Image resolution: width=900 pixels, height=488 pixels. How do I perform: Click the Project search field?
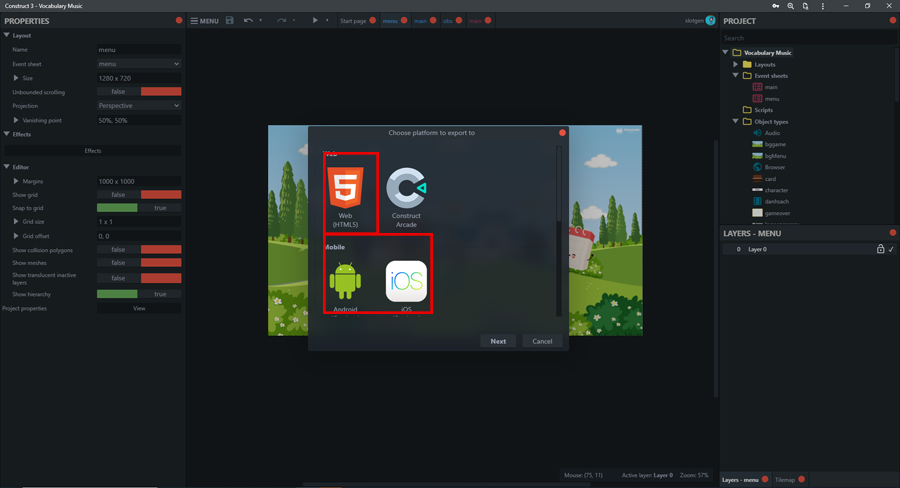pyautogui.click(x=808, y=38)
